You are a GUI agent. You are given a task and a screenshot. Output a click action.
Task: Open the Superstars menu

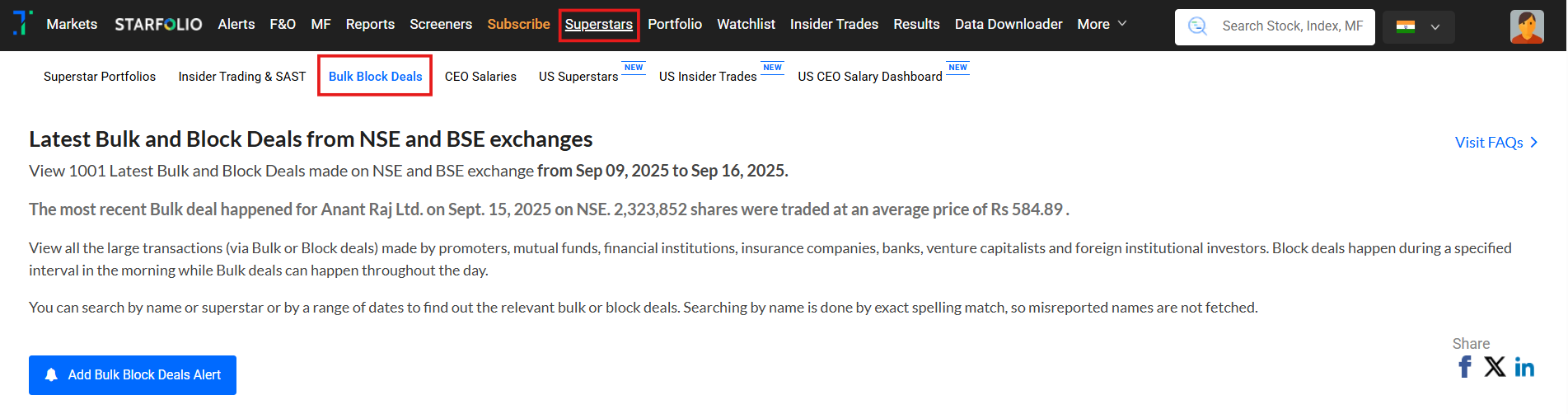599,25
